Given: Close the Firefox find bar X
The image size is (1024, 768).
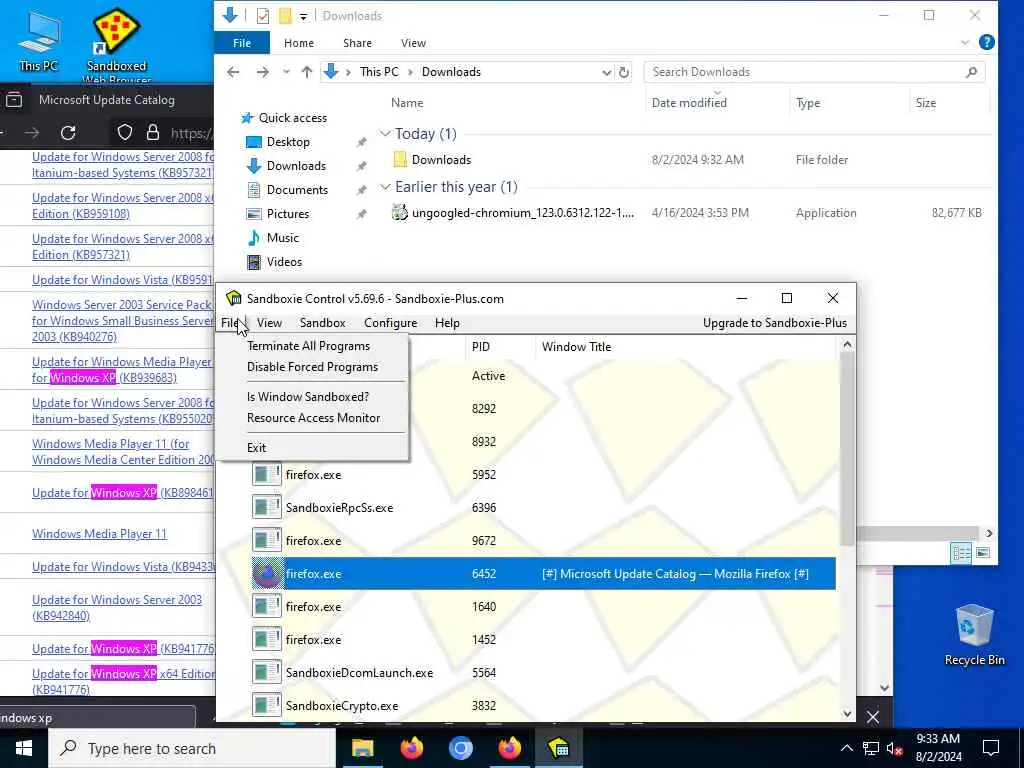Looking at the screenshot, I should point(872,717).
